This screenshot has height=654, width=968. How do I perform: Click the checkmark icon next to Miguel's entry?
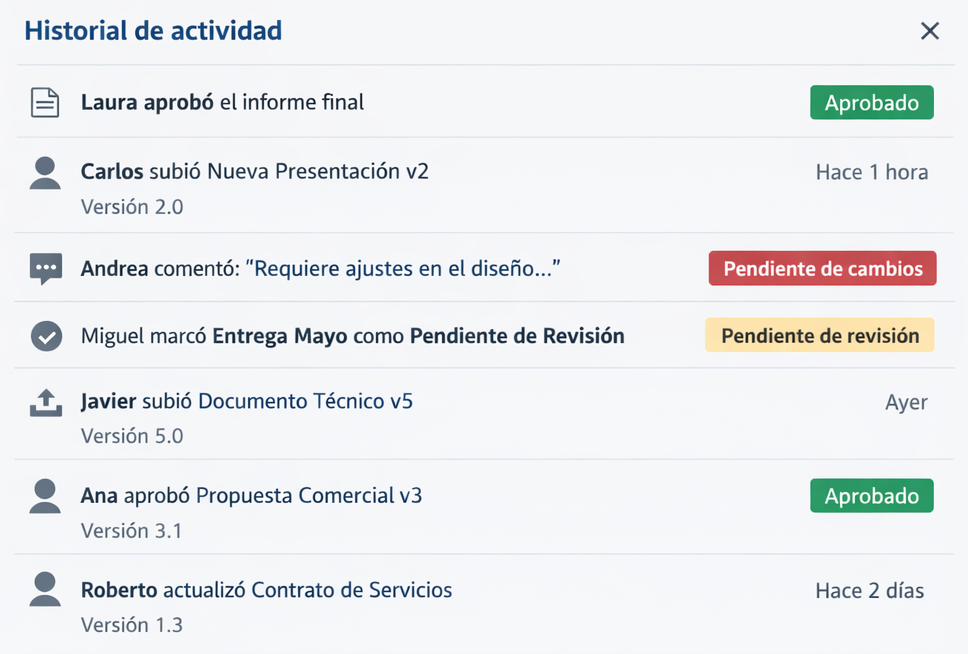[x=44, y=335]
